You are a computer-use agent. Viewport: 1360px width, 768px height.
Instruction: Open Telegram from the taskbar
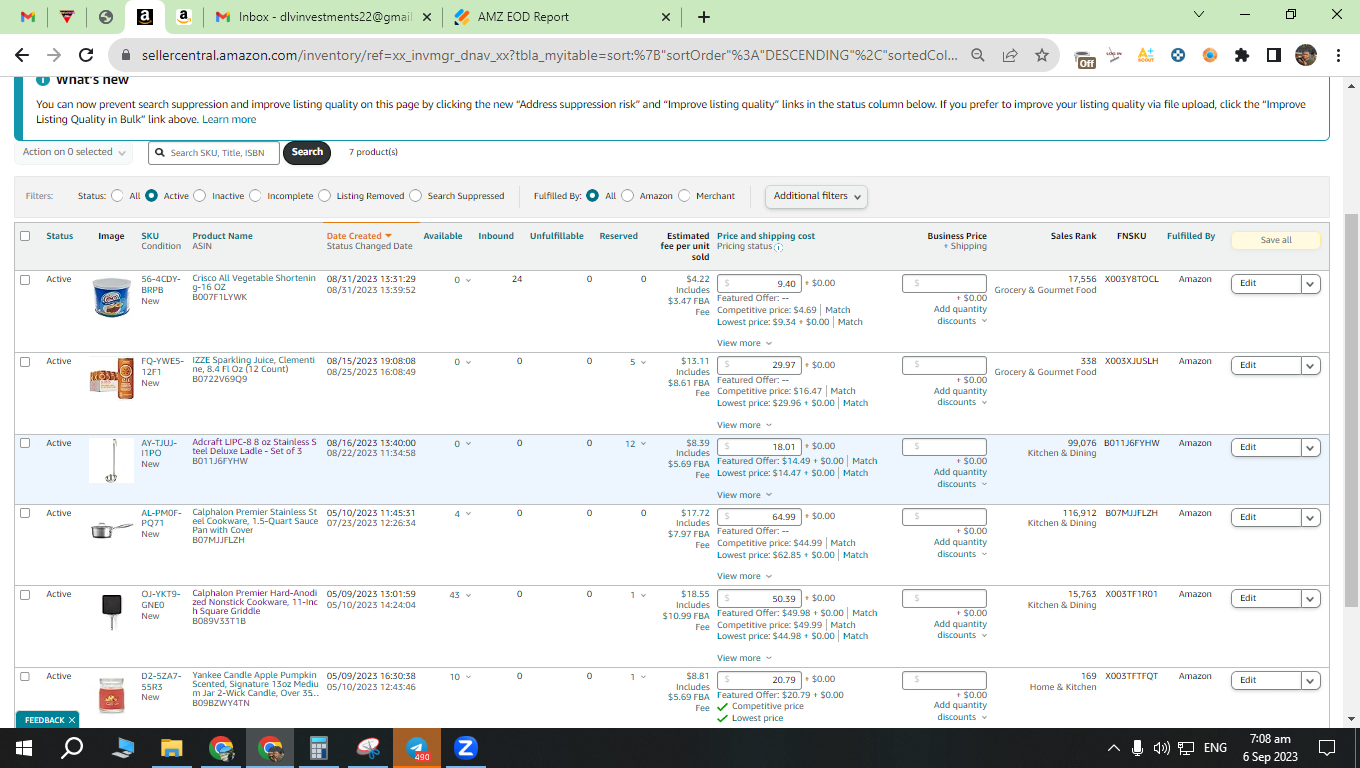[x=417, y=747]
